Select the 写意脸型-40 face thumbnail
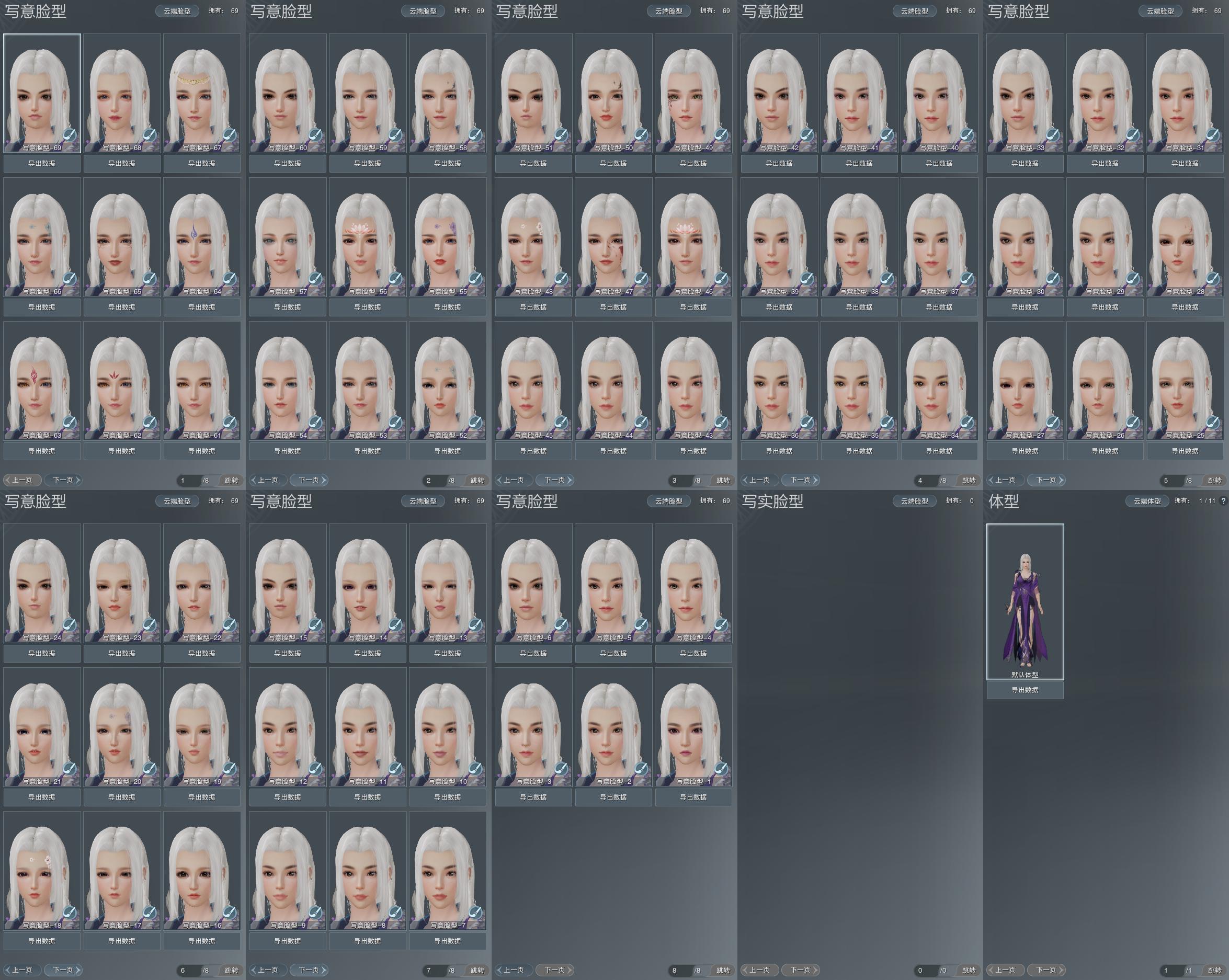Viewport: 1229px width, 980px height. click(939, 93)
